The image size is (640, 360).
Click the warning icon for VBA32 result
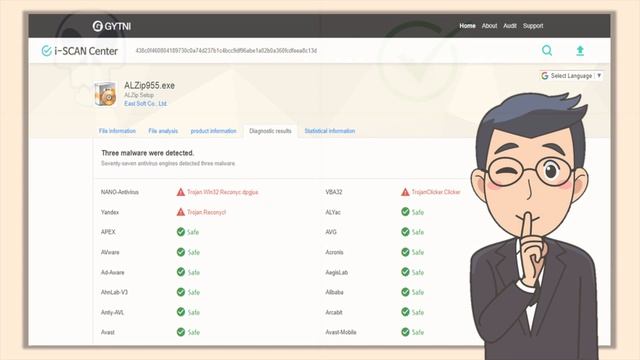[405, 192]
